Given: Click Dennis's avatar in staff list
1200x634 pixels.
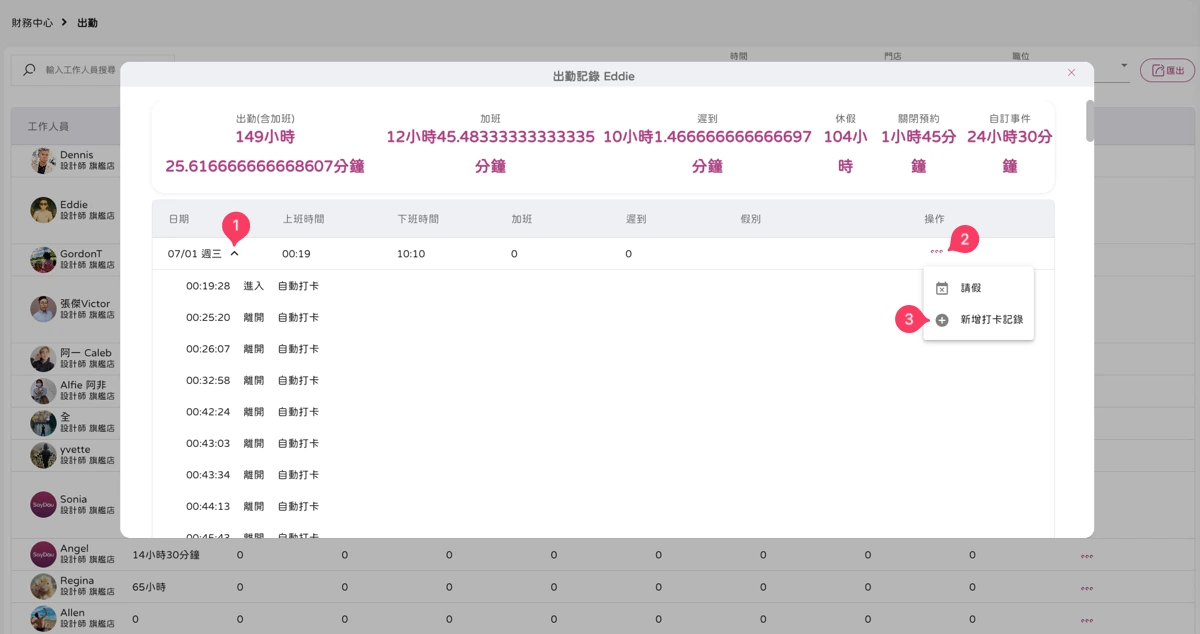Looking at the screenshot, I should point(43,161).
